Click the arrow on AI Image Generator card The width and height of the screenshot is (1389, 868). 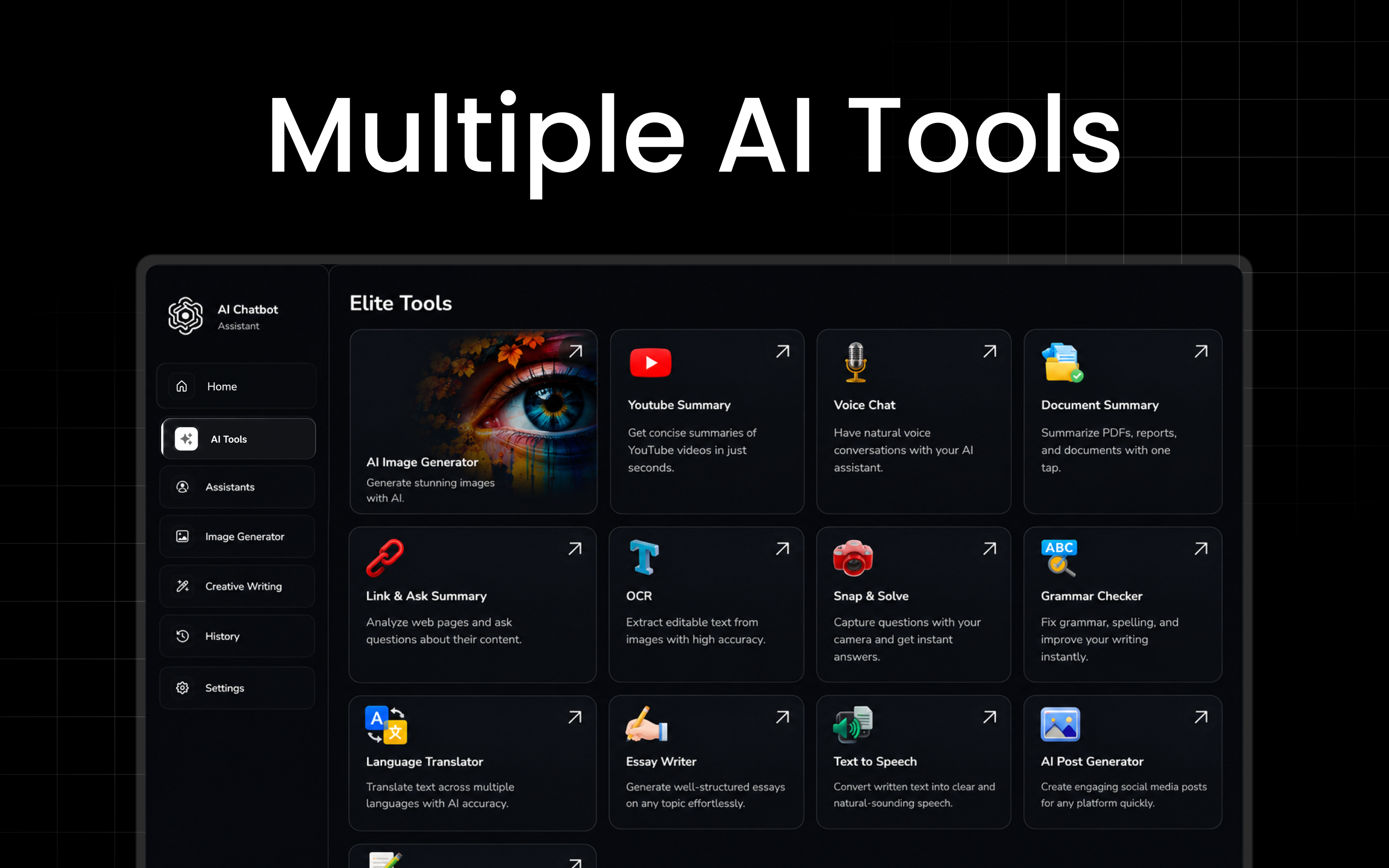click(x=575, y=352)
